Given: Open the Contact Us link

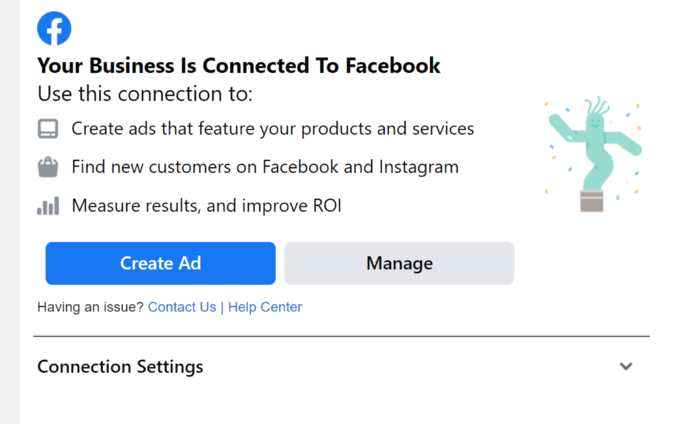Looking at the screenshot, I should tap(181, 307).
